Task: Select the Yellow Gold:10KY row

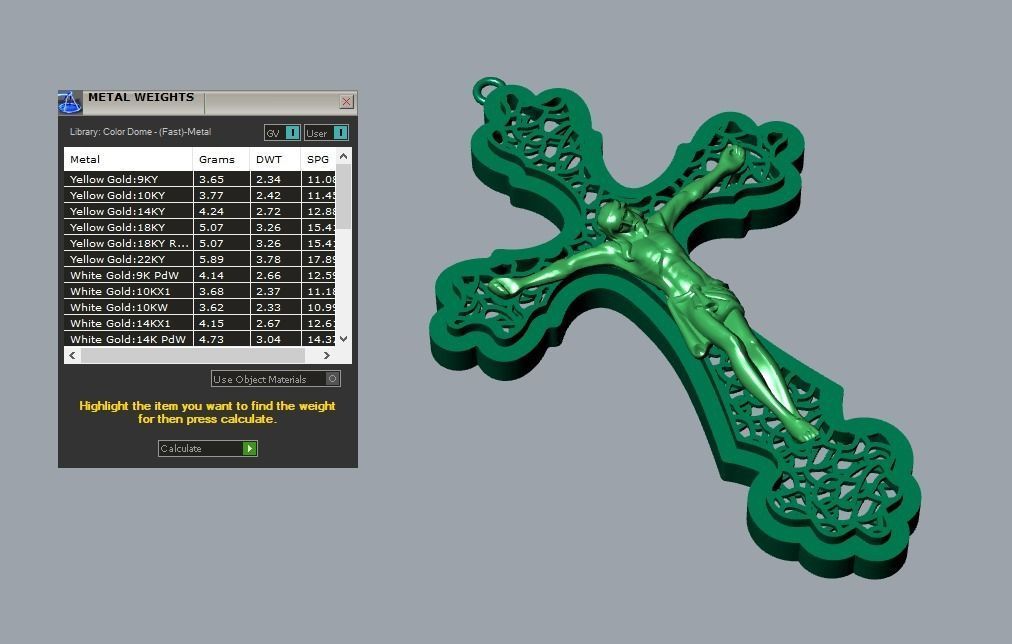Action: tap(199, 195)
